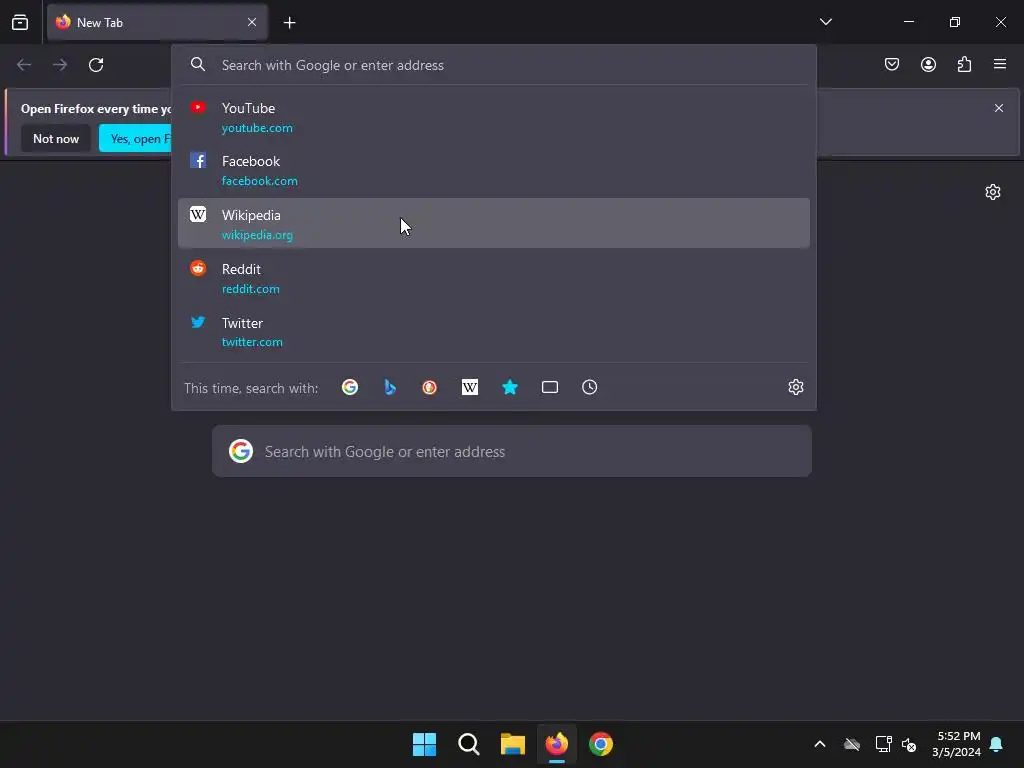Open the network tray icon
The width and height of the screenshot is (1024, 768).
(x=883, y=744)
